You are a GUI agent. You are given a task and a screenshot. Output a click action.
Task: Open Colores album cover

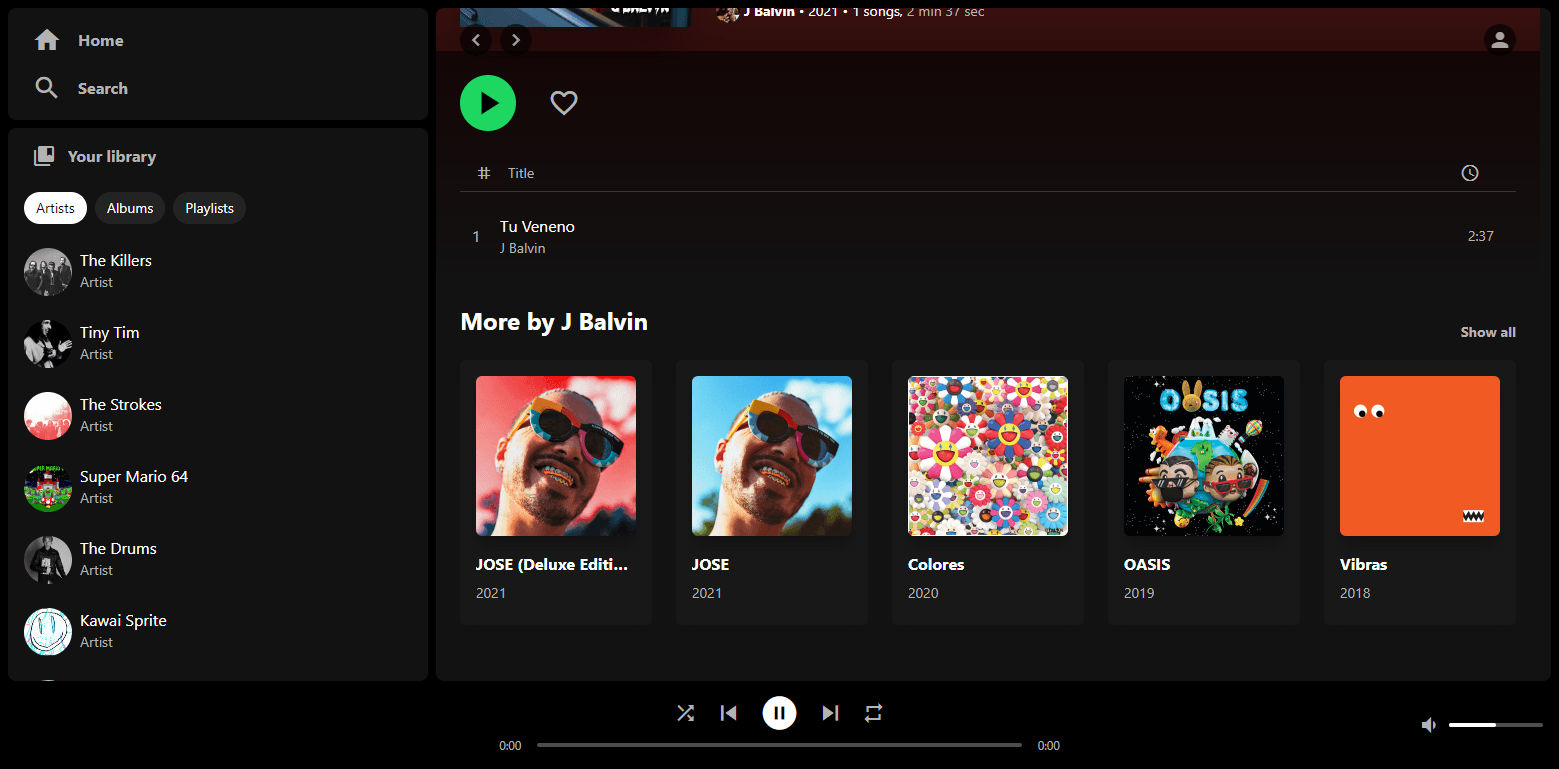(x=988, y=456)
